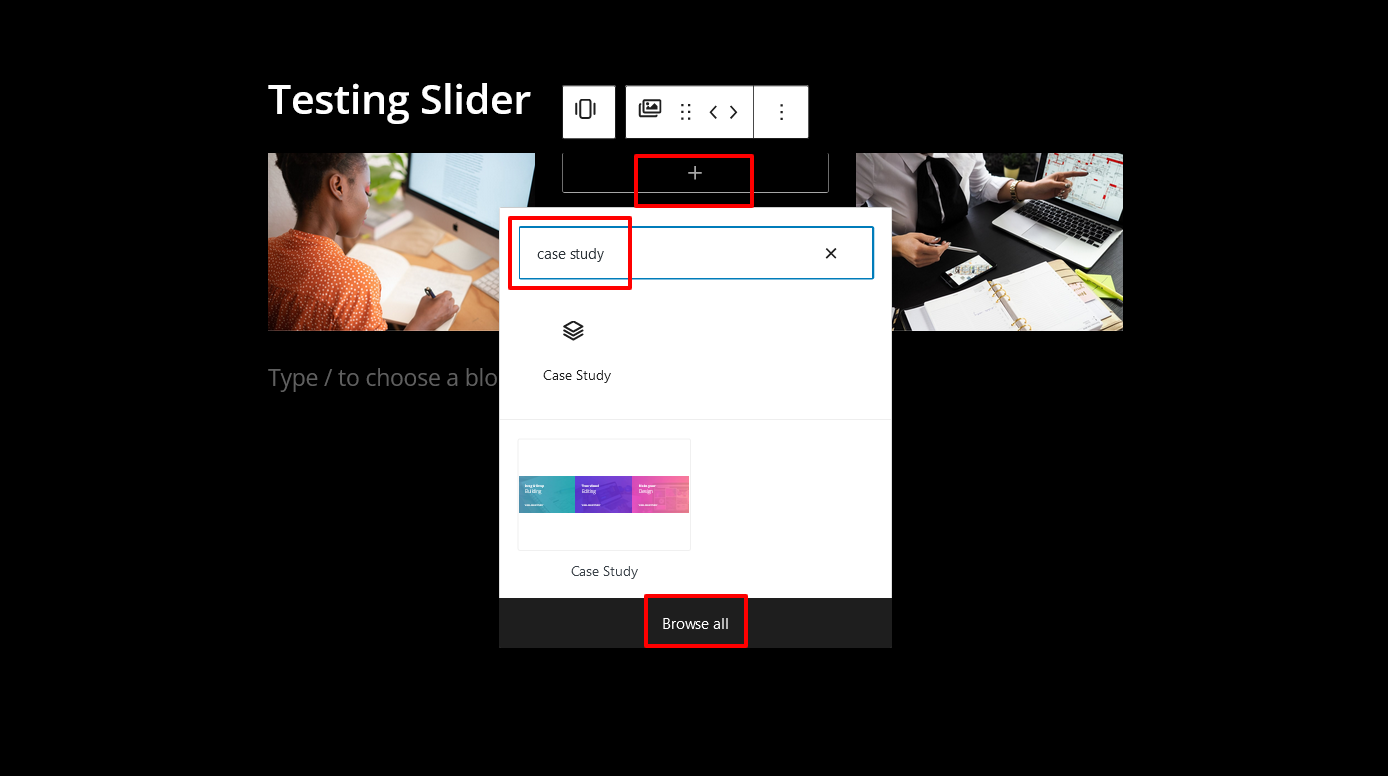Move slide left with the left chevron
The height and width of the screenshot is (776, 1388).
[714, 112]
